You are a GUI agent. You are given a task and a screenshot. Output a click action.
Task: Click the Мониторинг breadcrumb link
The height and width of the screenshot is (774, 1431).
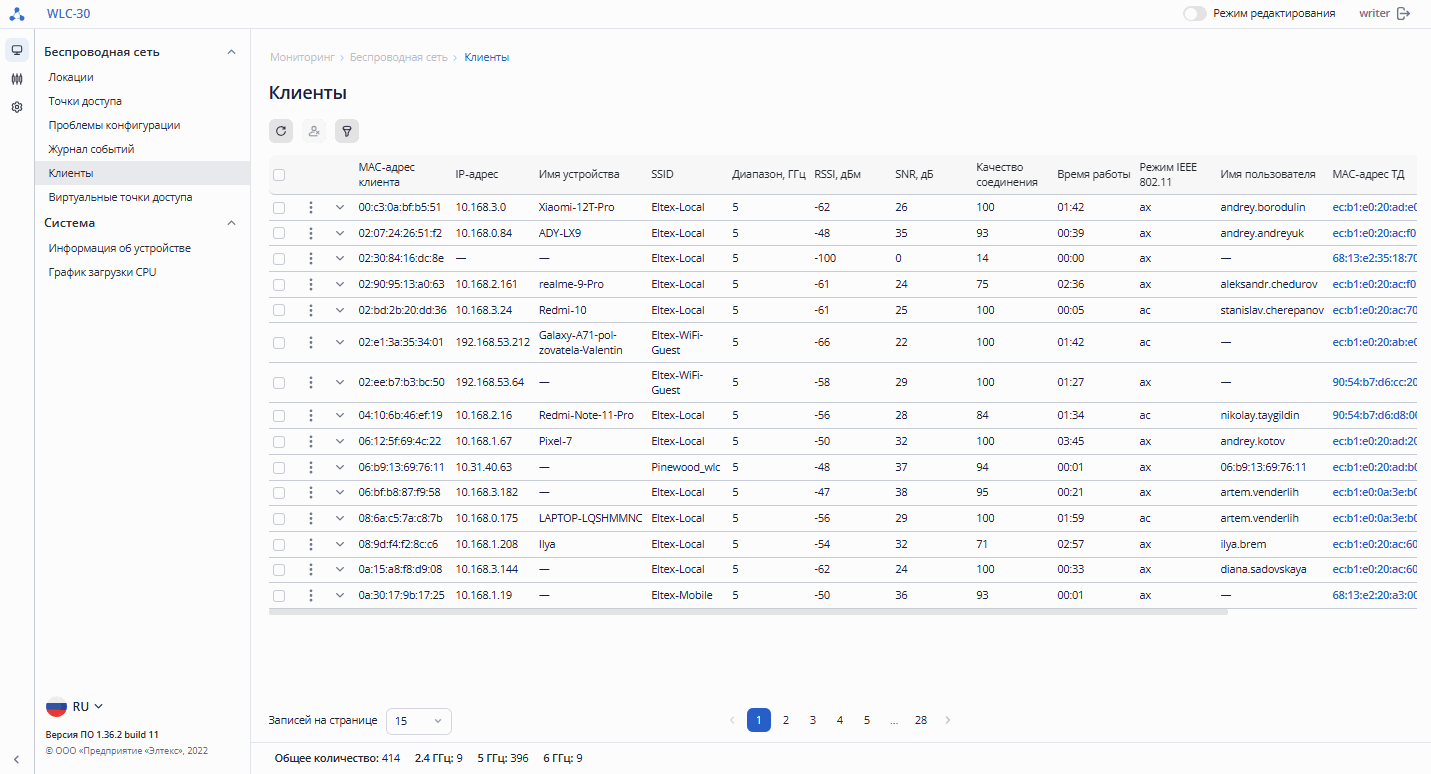302,57
